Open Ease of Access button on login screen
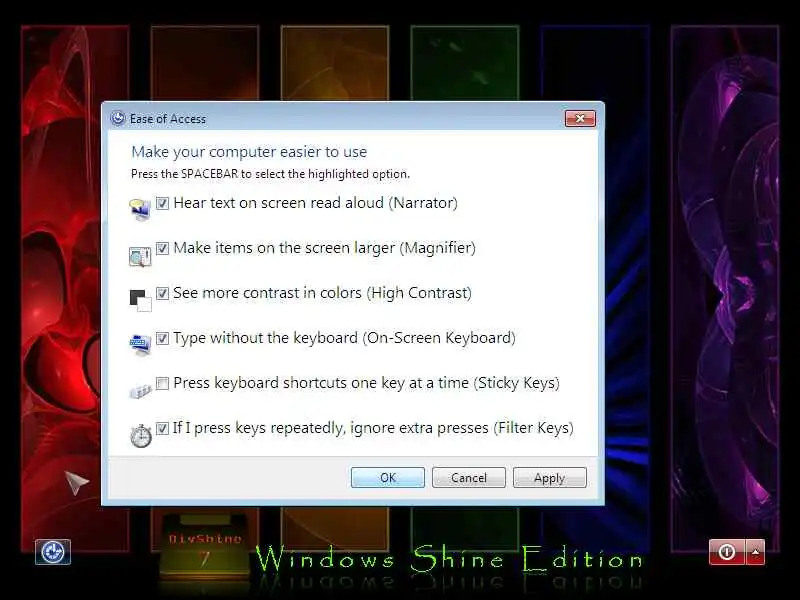Screen dimensions: 800x600 (x=53, y=552)
